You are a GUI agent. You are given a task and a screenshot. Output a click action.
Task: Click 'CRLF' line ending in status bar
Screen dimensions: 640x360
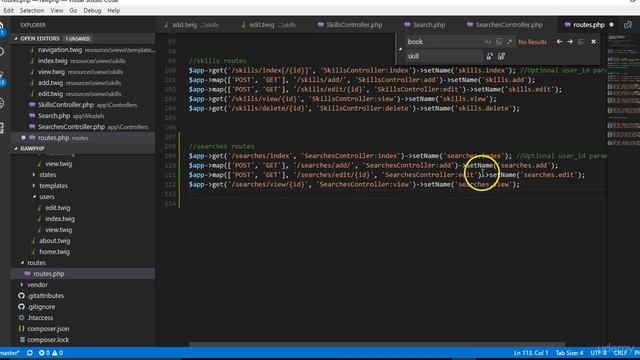620,353
